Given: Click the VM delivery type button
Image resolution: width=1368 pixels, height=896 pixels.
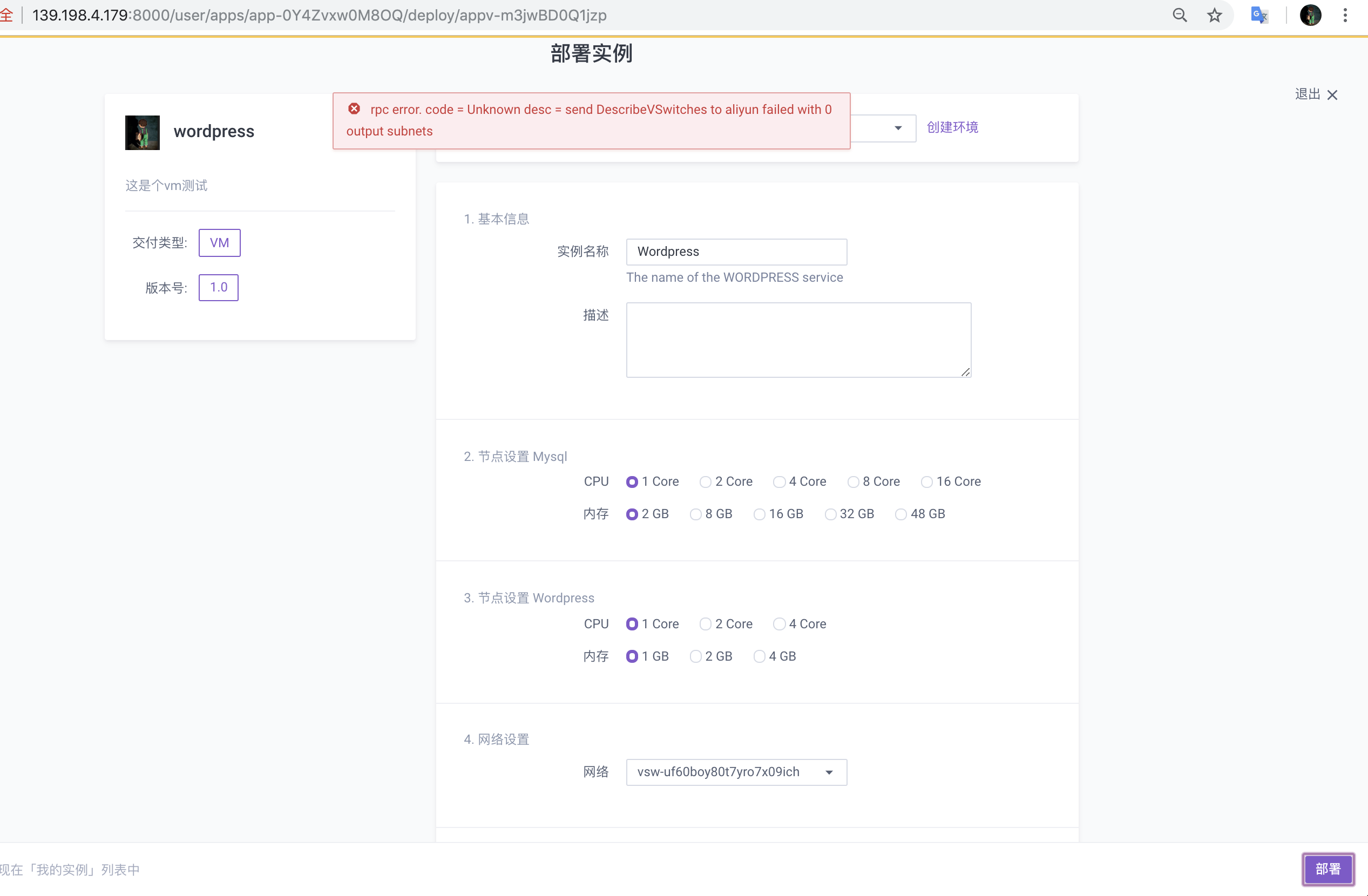Looking at the screenshot, I should [x=219, y=242].
